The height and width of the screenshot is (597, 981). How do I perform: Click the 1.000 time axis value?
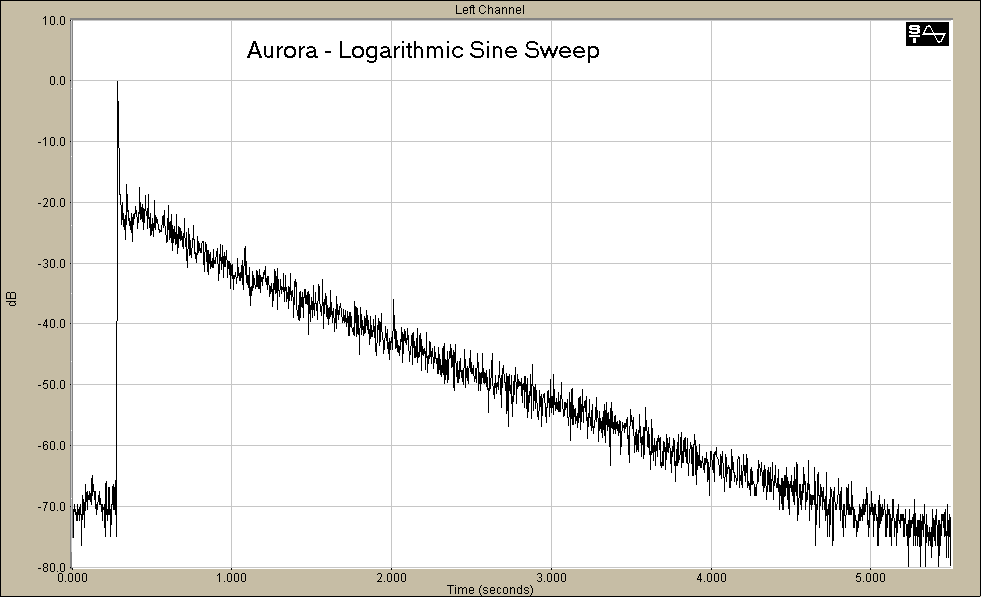(x=231, y=578)
